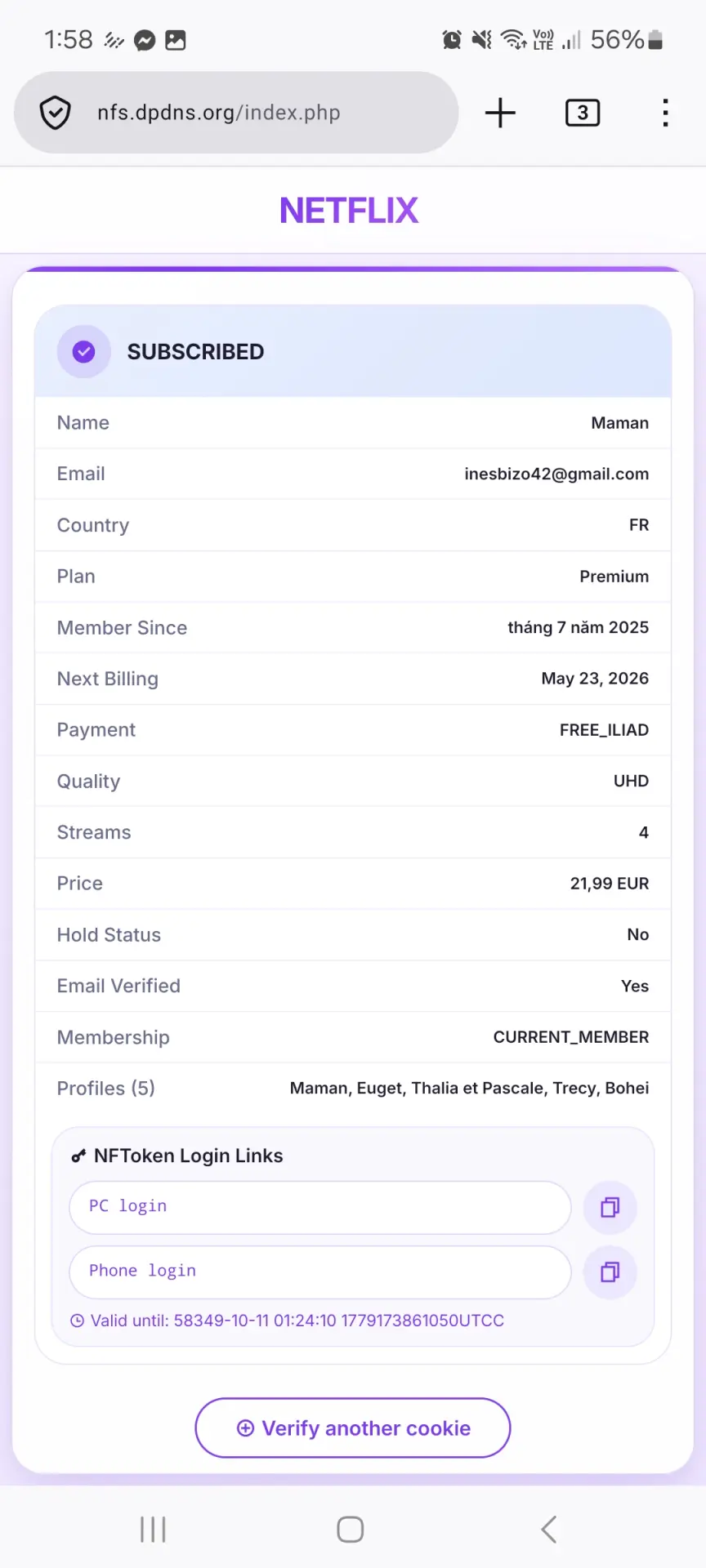Open the browser three-dot menu
706x1568 pixels.
tap(666, 113)
